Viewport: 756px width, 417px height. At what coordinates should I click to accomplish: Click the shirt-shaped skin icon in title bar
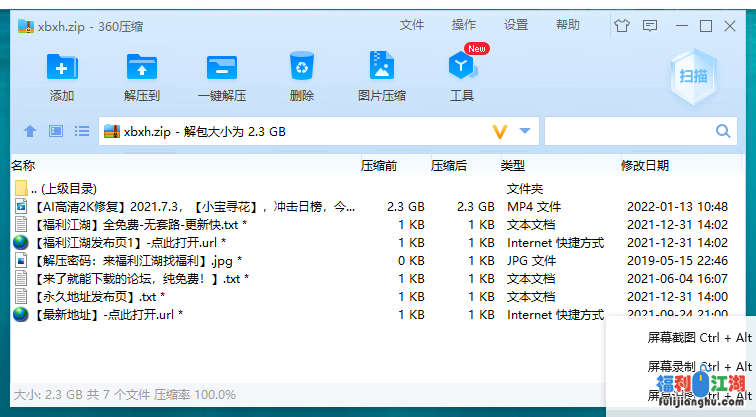pyautogui.click(x=623, y=25)
